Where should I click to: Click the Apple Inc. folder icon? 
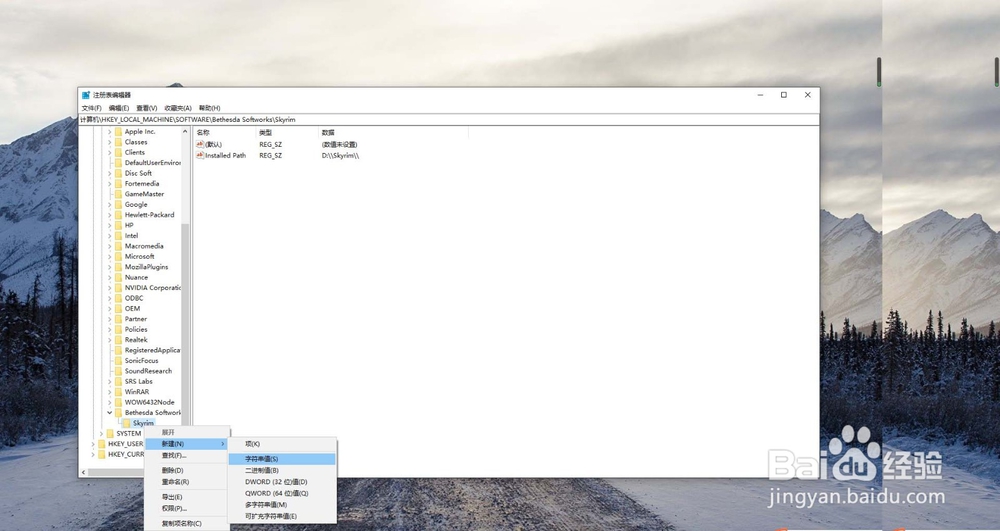119,131
